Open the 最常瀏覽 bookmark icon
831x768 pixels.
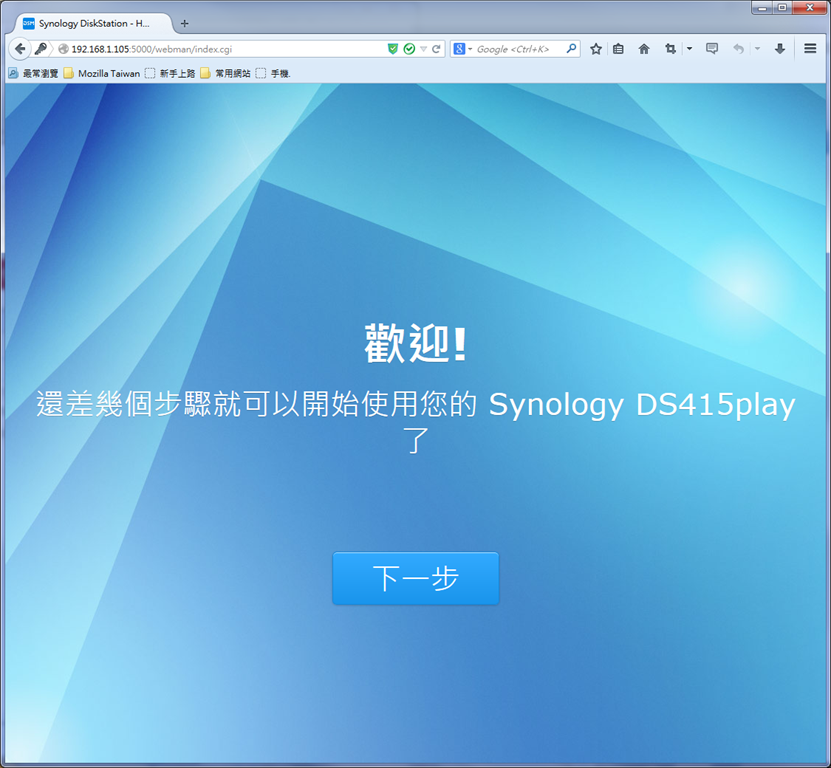[13, 73]
